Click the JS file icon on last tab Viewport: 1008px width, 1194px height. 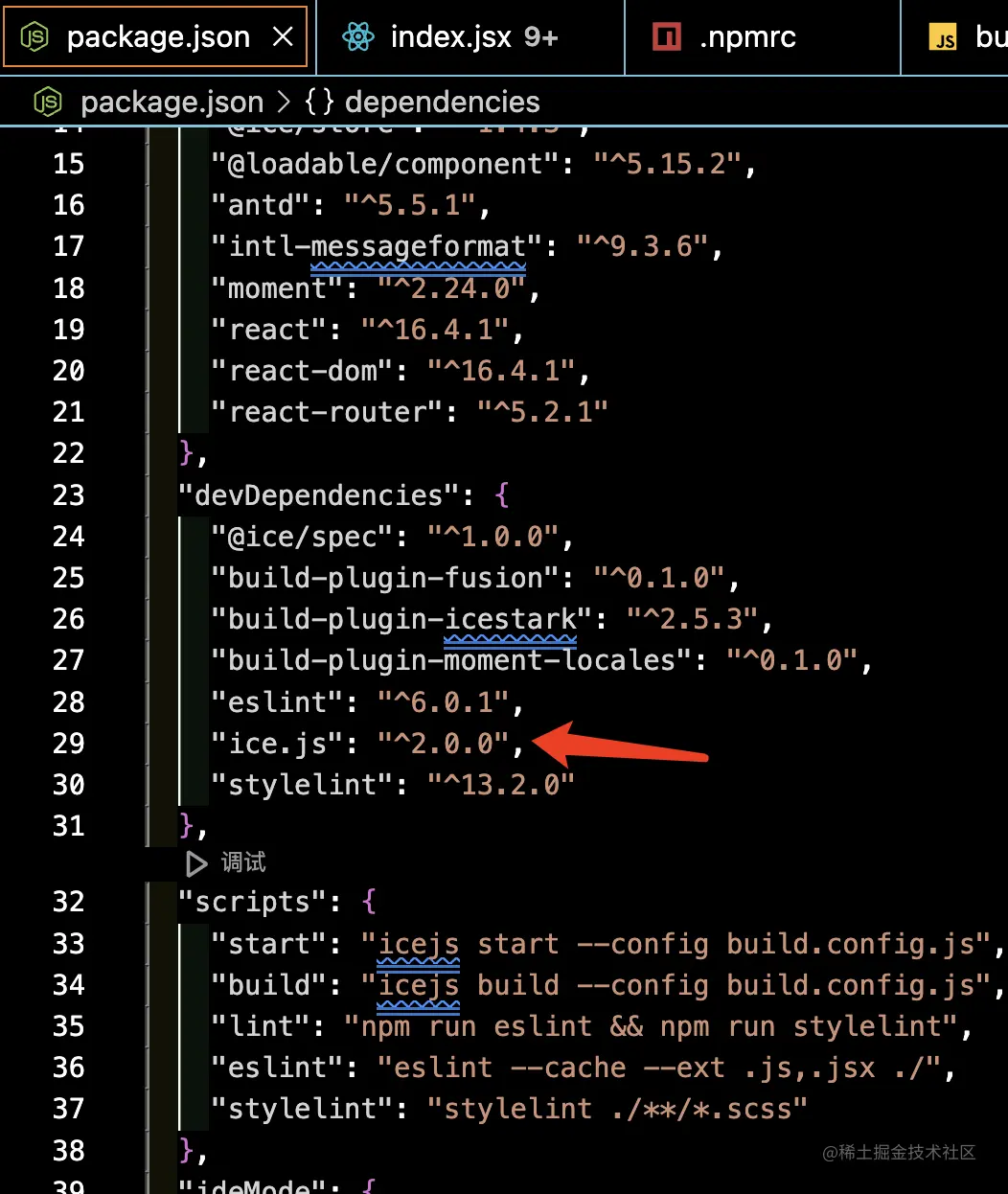tap(944, 37)
